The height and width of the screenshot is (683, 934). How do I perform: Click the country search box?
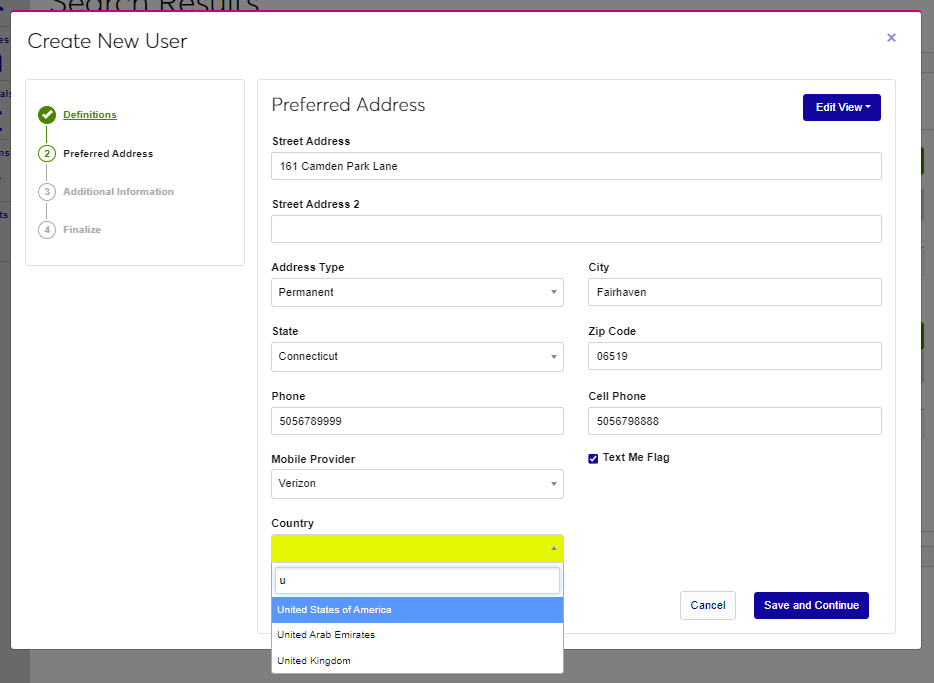[x=417, y=580]
